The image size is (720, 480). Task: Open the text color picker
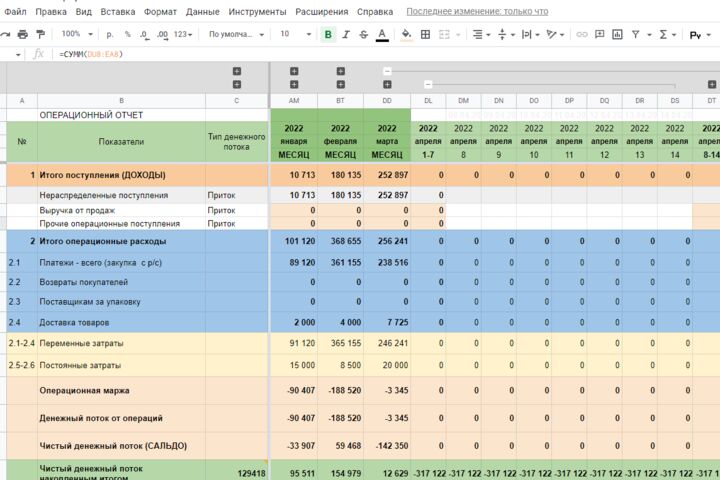pos(382,34)
